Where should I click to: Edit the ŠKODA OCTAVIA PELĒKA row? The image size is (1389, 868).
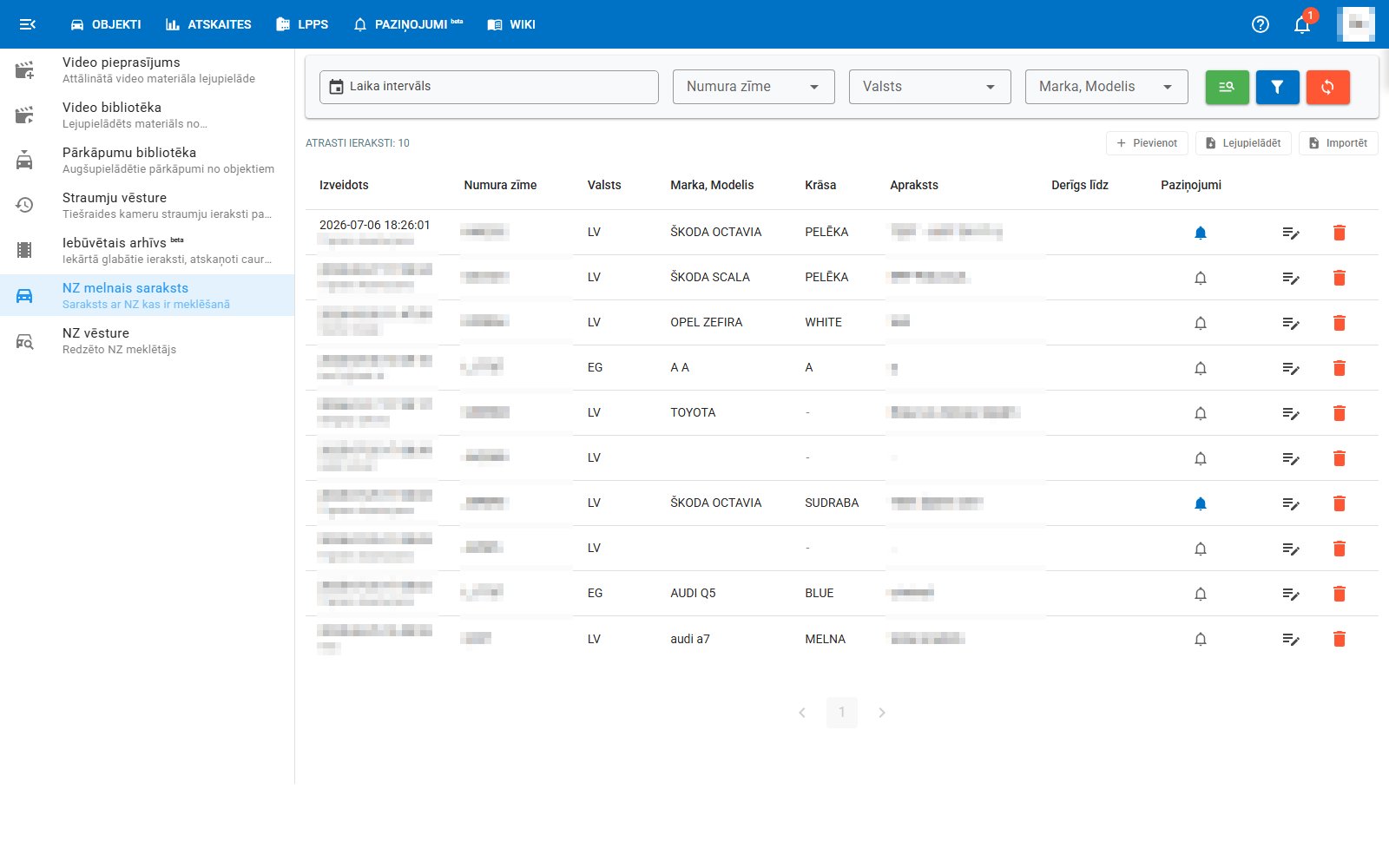pyautogui.click(x=1291, y=233)
